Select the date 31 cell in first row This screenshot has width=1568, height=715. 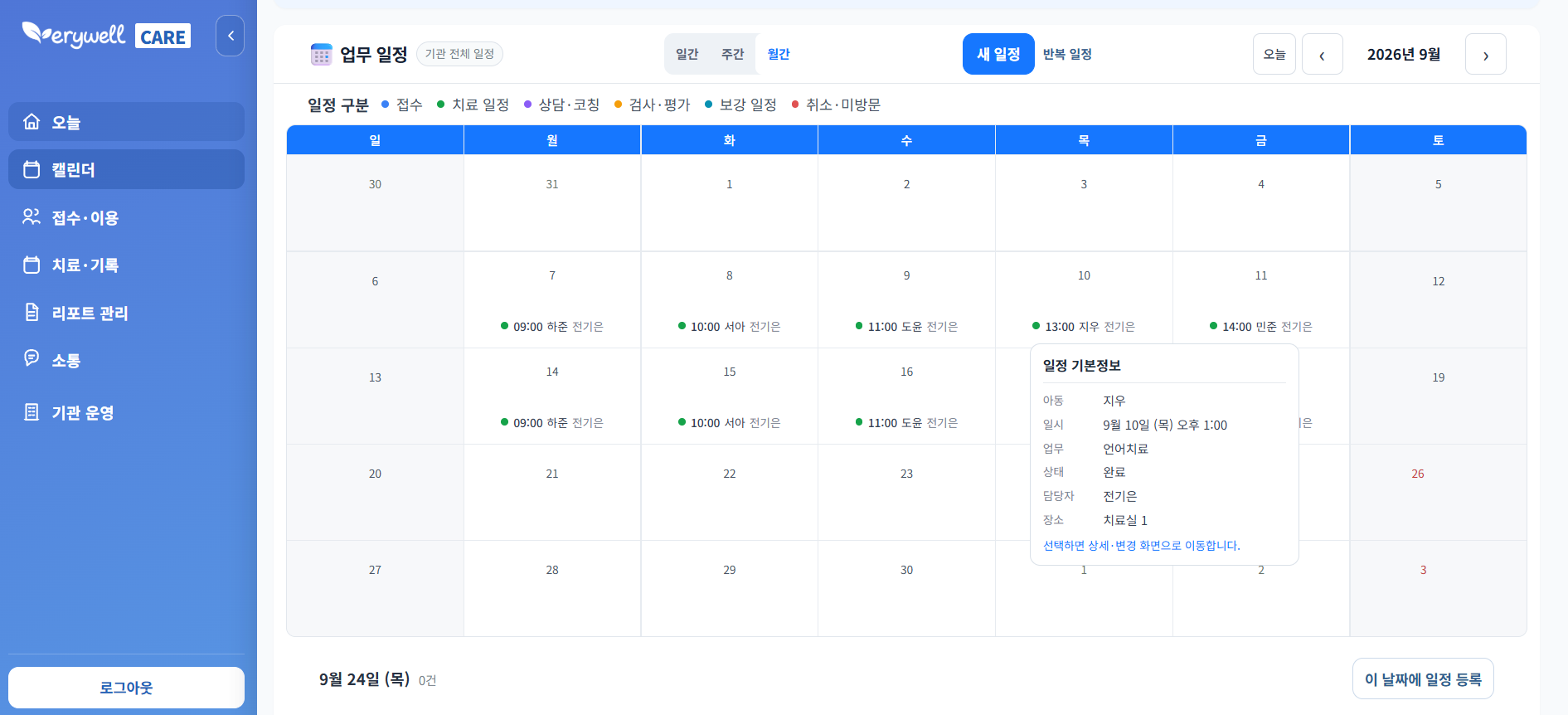pyautogui.click(x=552, y=202)
